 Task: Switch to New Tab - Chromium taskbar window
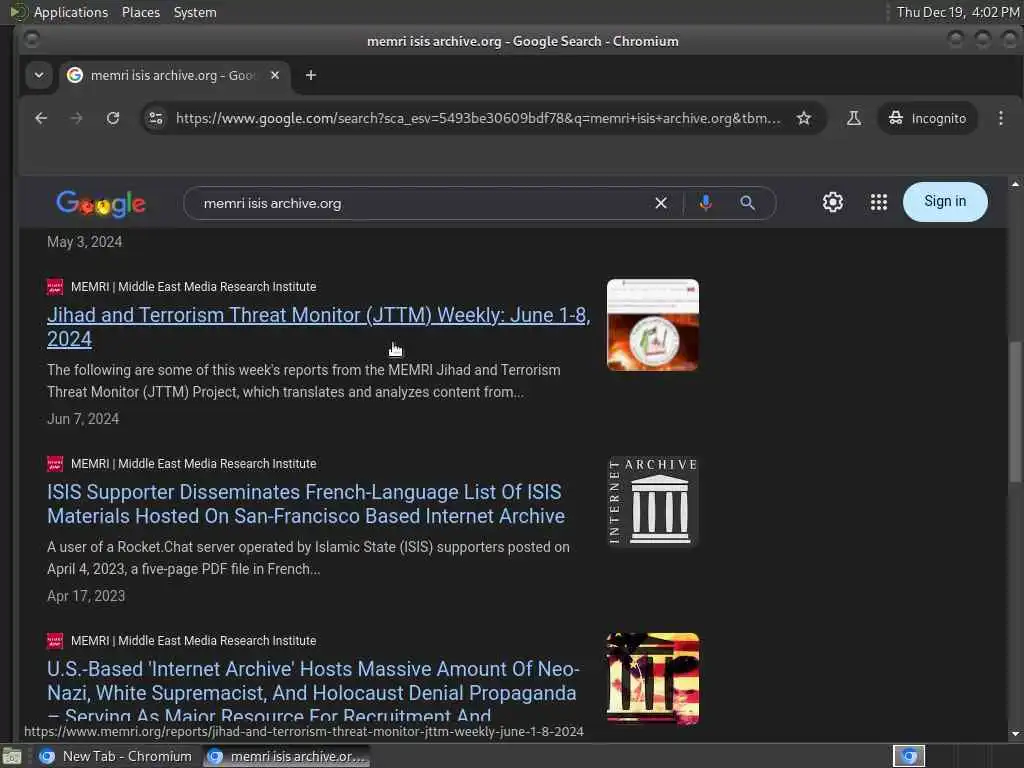point(116,756)
